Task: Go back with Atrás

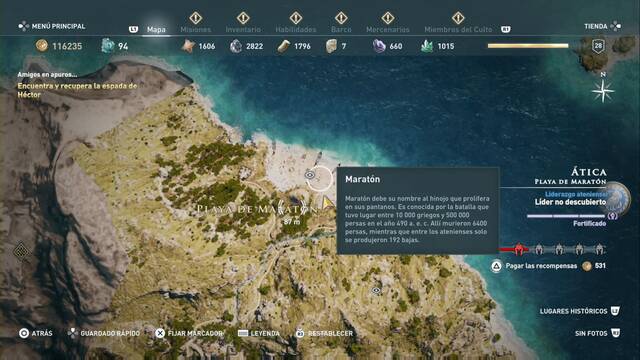Action: 36,333
